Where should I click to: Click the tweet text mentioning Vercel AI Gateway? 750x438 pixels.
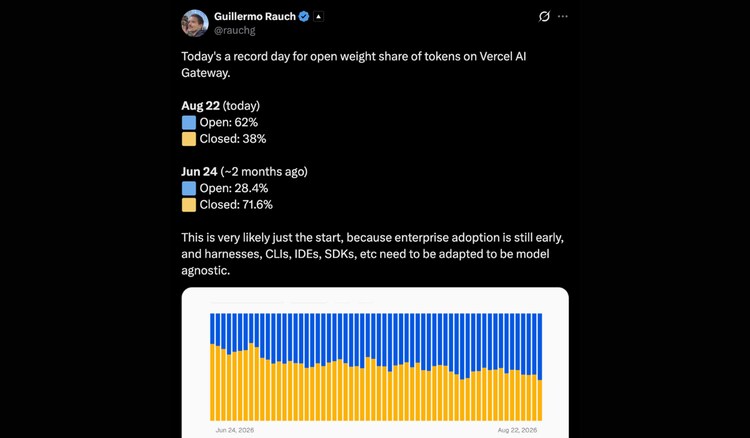tap(353, 65)
